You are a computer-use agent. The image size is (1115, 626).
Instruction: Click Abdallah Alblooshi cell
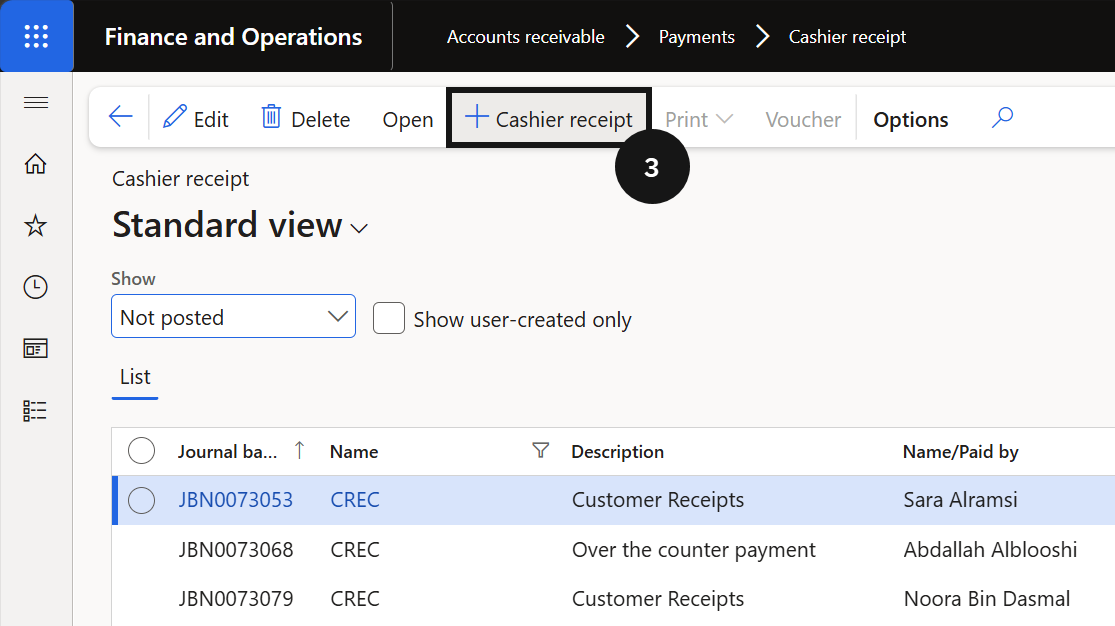tap(990, 550)
